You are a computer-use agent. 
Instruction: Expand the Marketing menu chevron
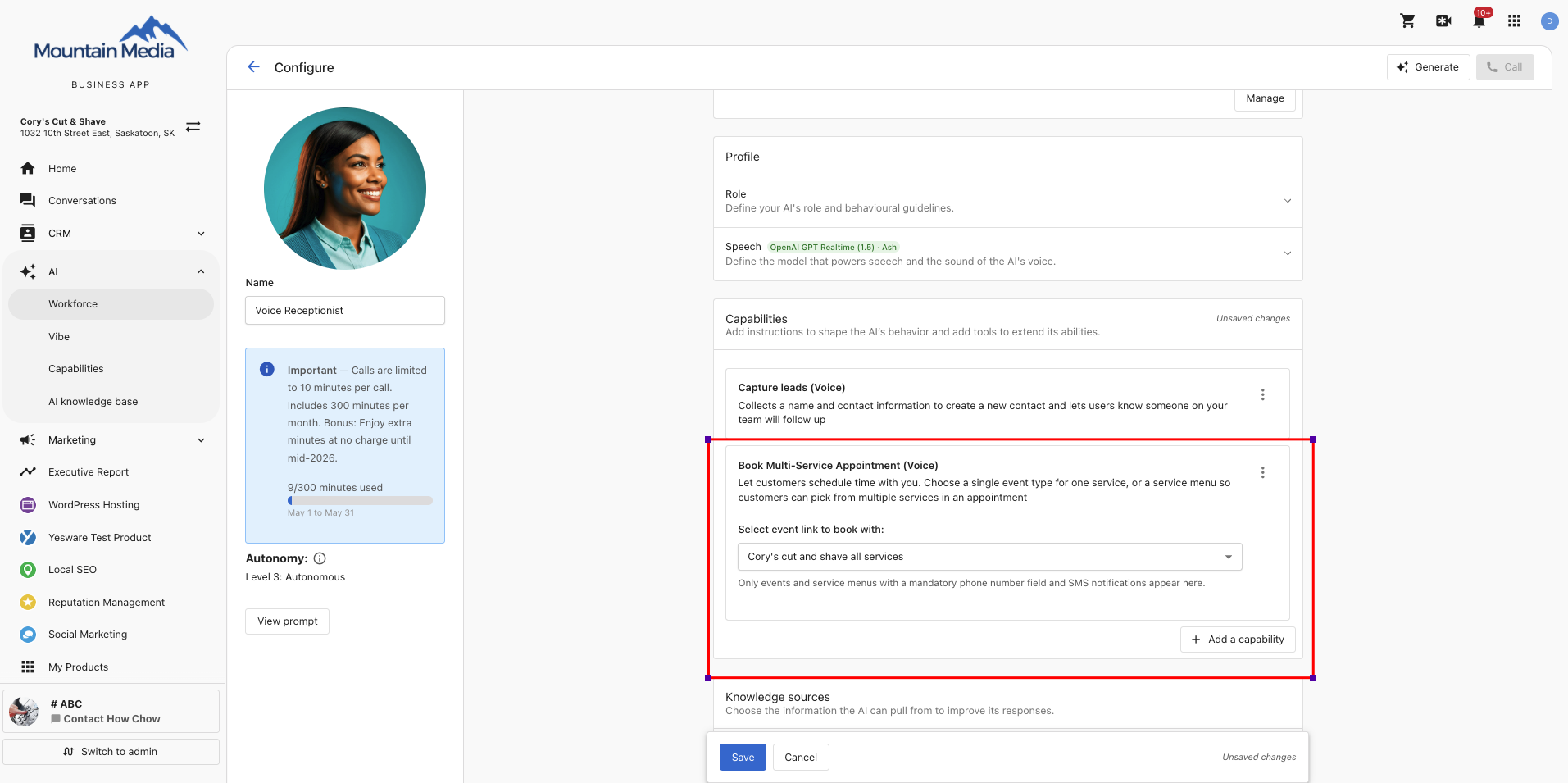pyautogui.click(x=201, y=440)
